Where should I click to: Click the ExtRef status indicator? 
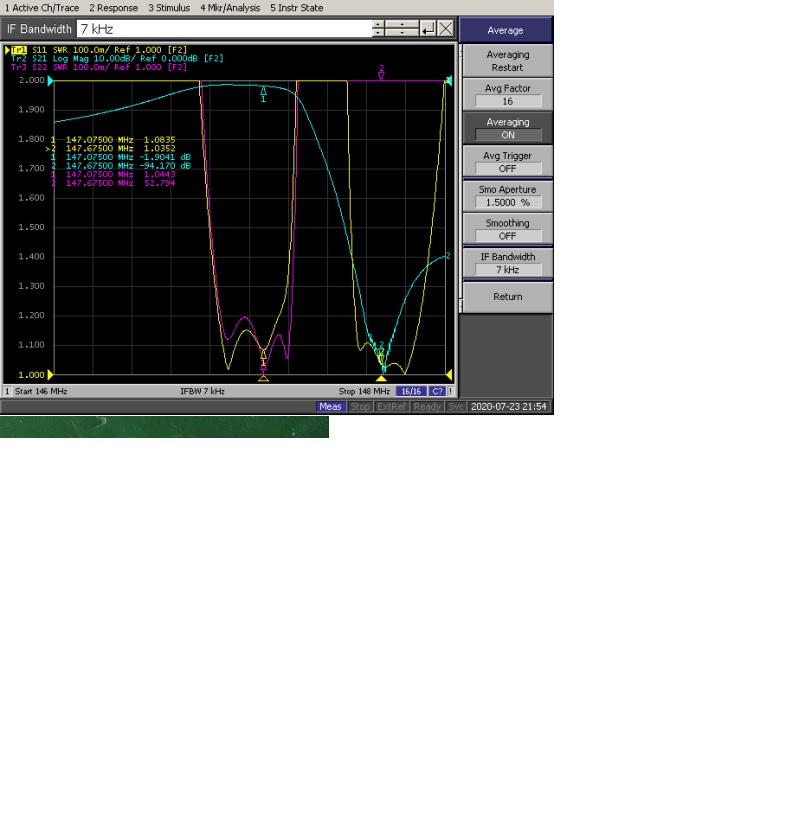coord(392,407)
